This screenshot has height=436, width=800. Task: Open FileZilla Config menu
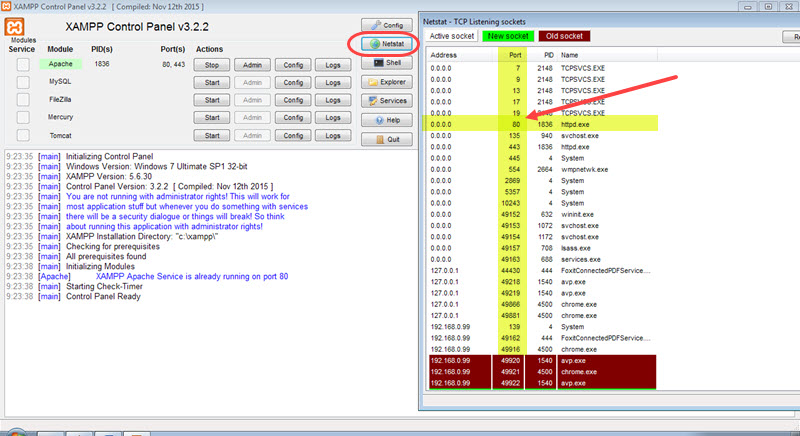293,100
